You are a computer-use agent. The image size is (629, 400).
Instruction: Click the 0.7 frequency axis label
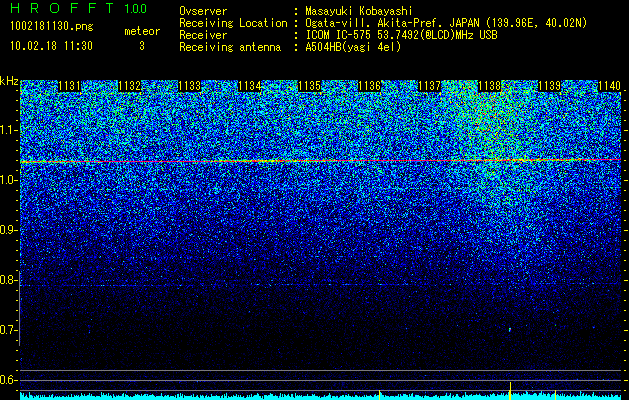(x=9, y=330)
